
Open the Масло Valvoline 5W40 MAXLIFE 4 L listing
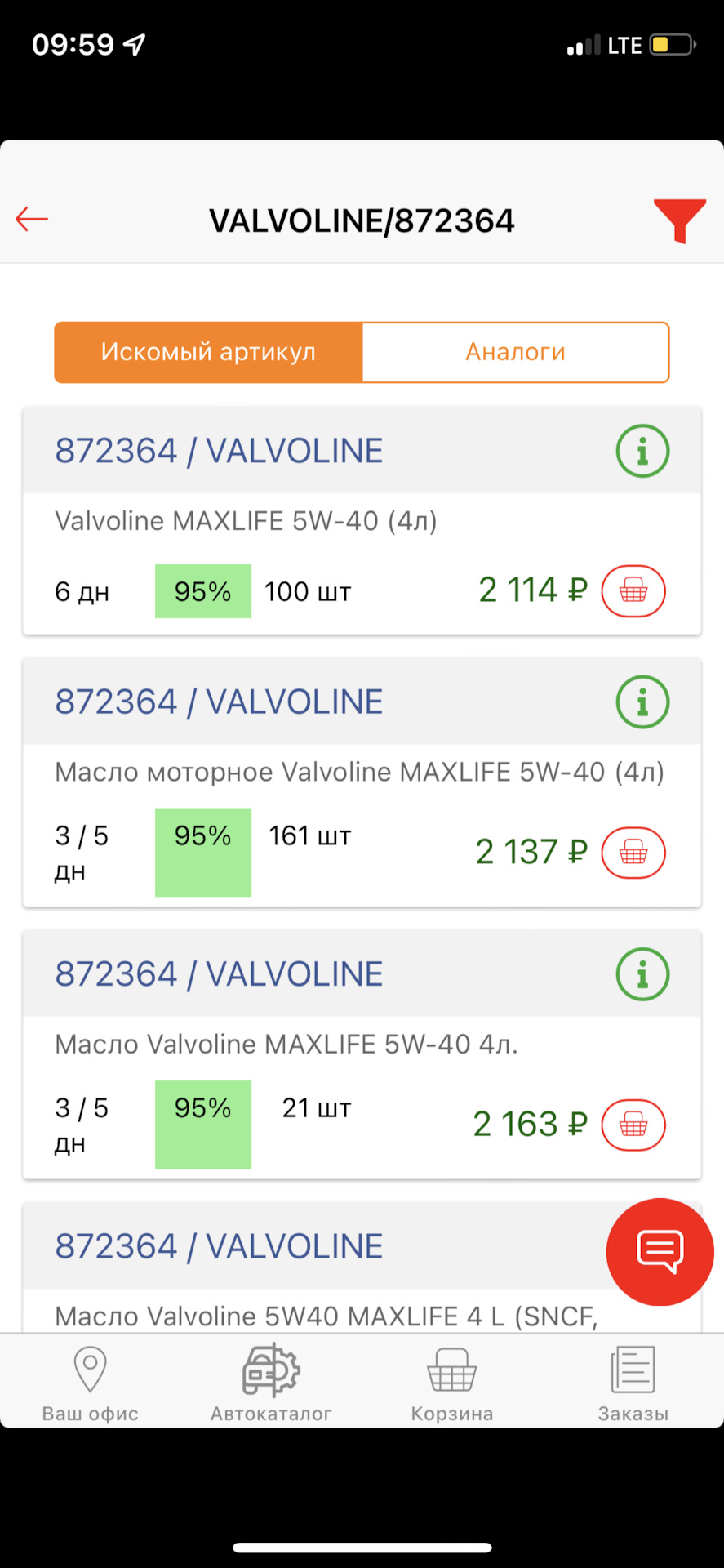click(x=326, y=1316)
